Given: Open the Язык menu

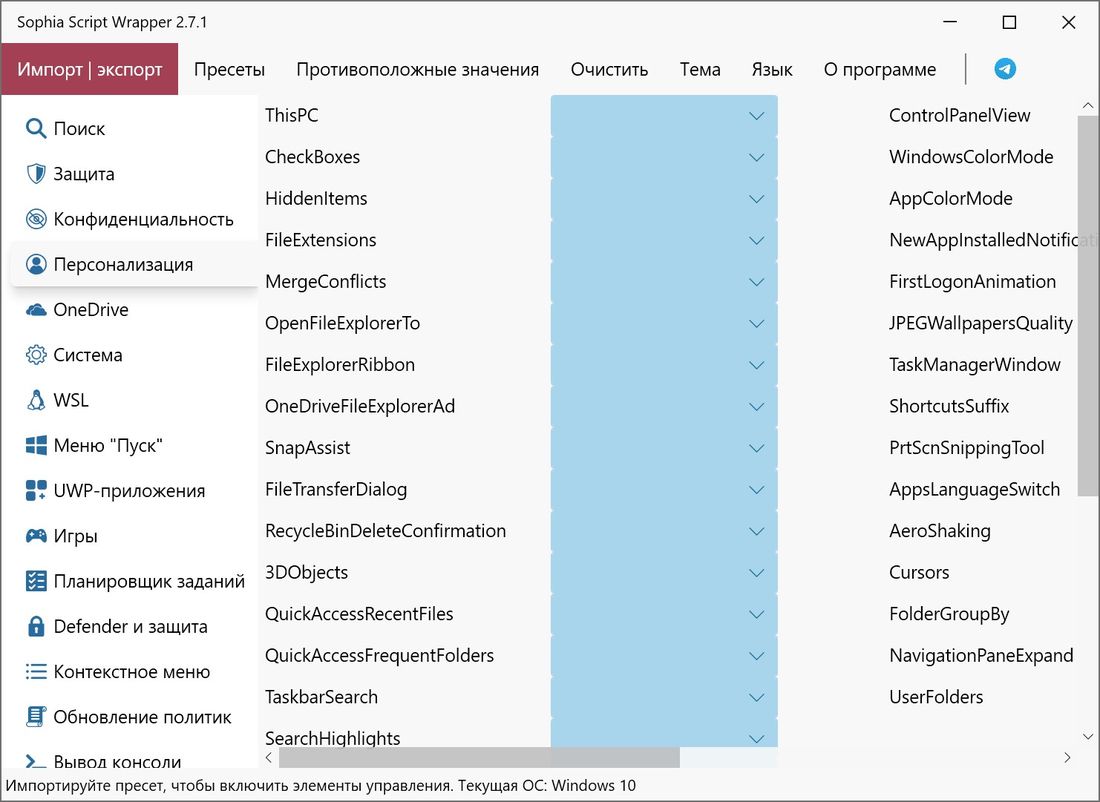Looking at the screenshot, I should [x=771, y=69].
